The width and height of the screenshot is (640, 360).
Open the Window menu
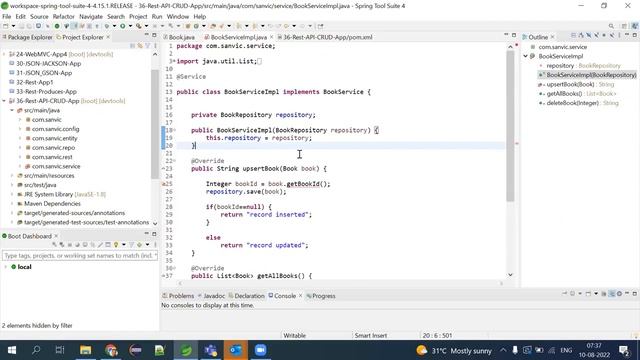(178, 17)
